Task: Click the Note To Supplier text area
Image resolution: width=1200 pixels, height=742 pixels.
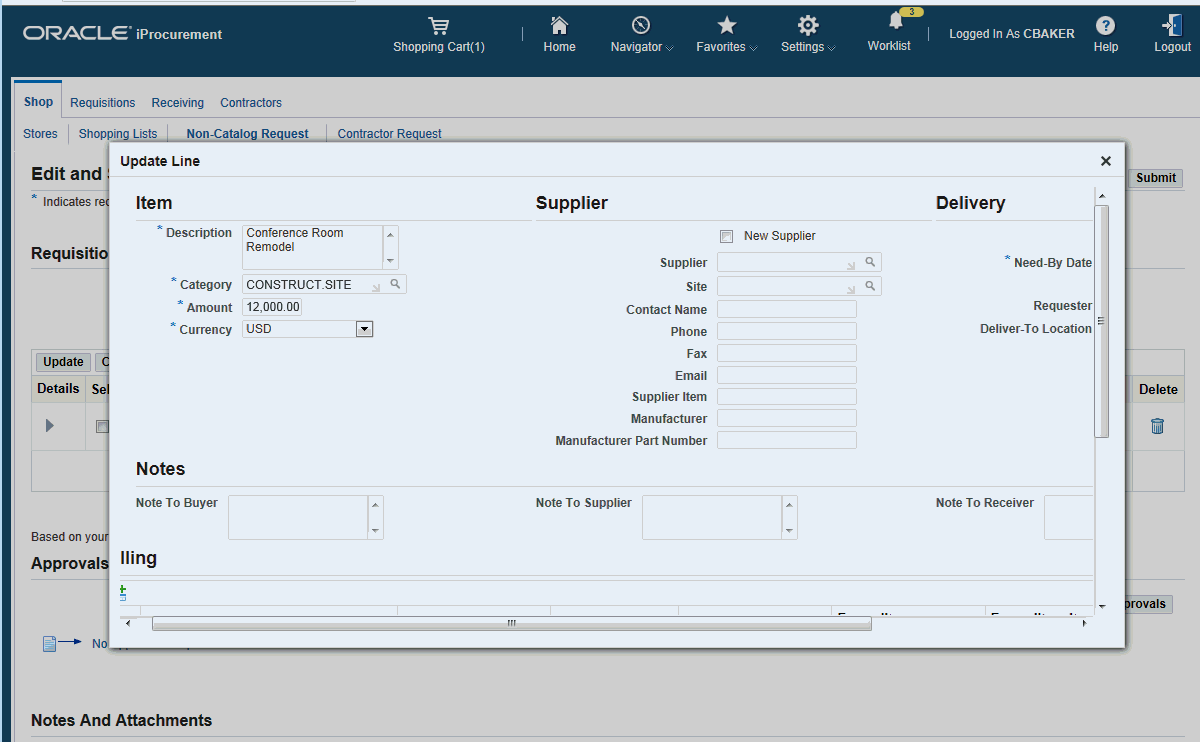Action: point(712,517)
